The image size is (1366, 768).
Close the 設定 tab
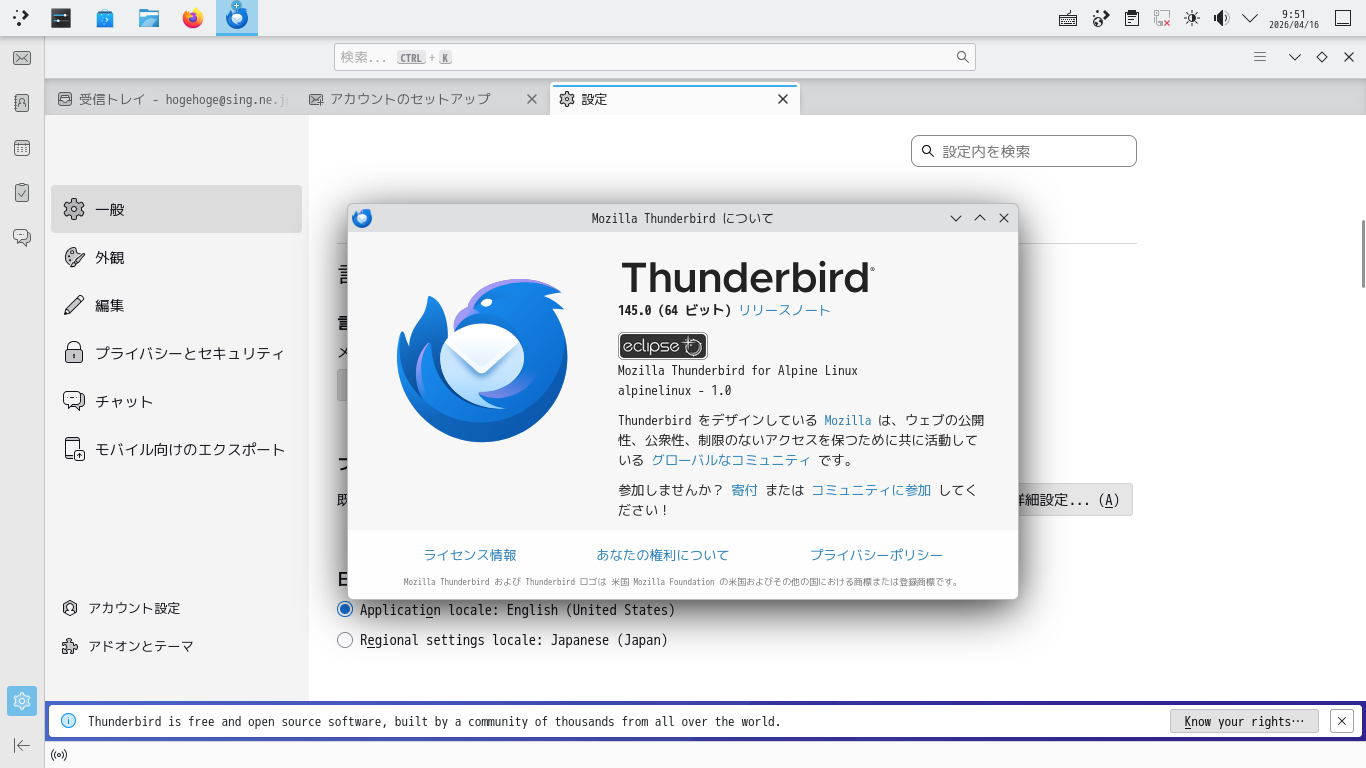click(783, 99)
